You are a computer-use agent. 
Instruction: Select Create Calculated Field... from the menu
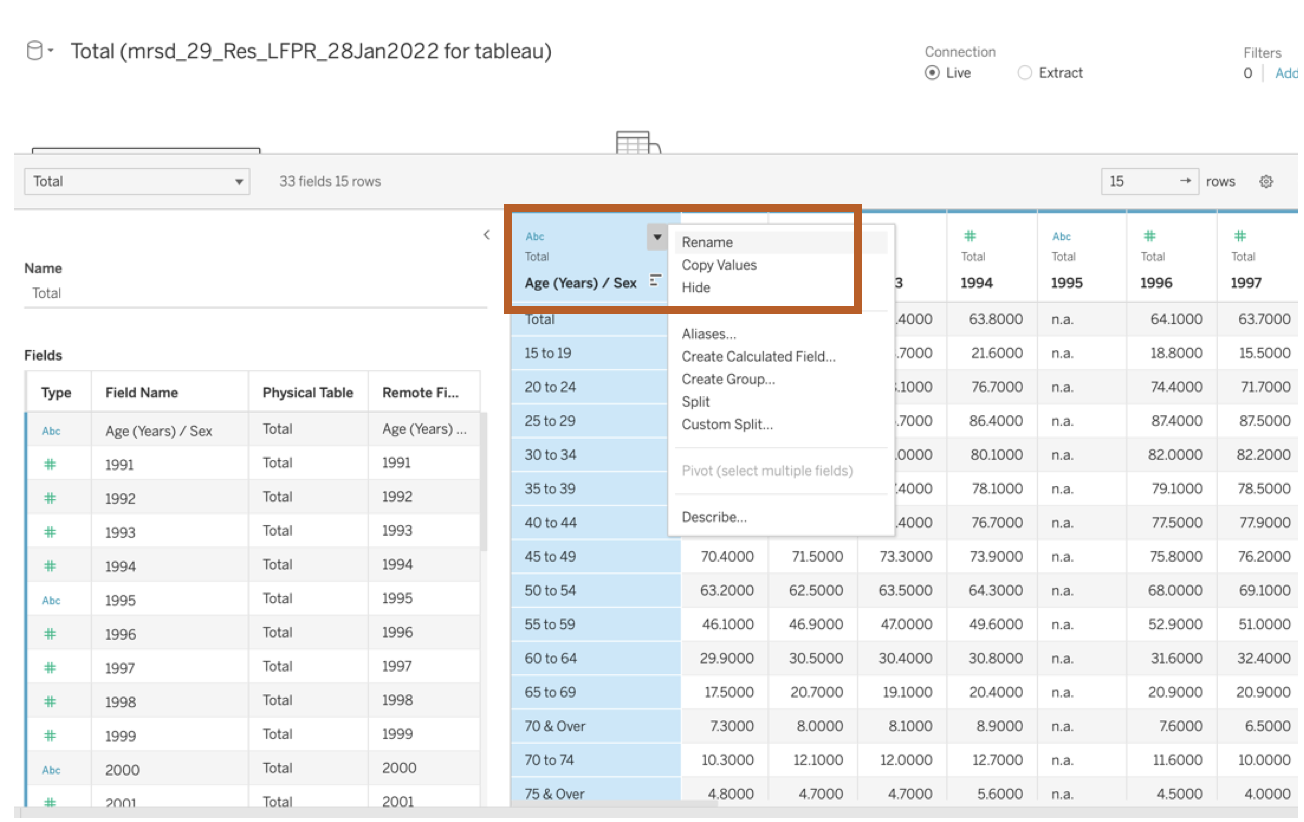[758, 356]
